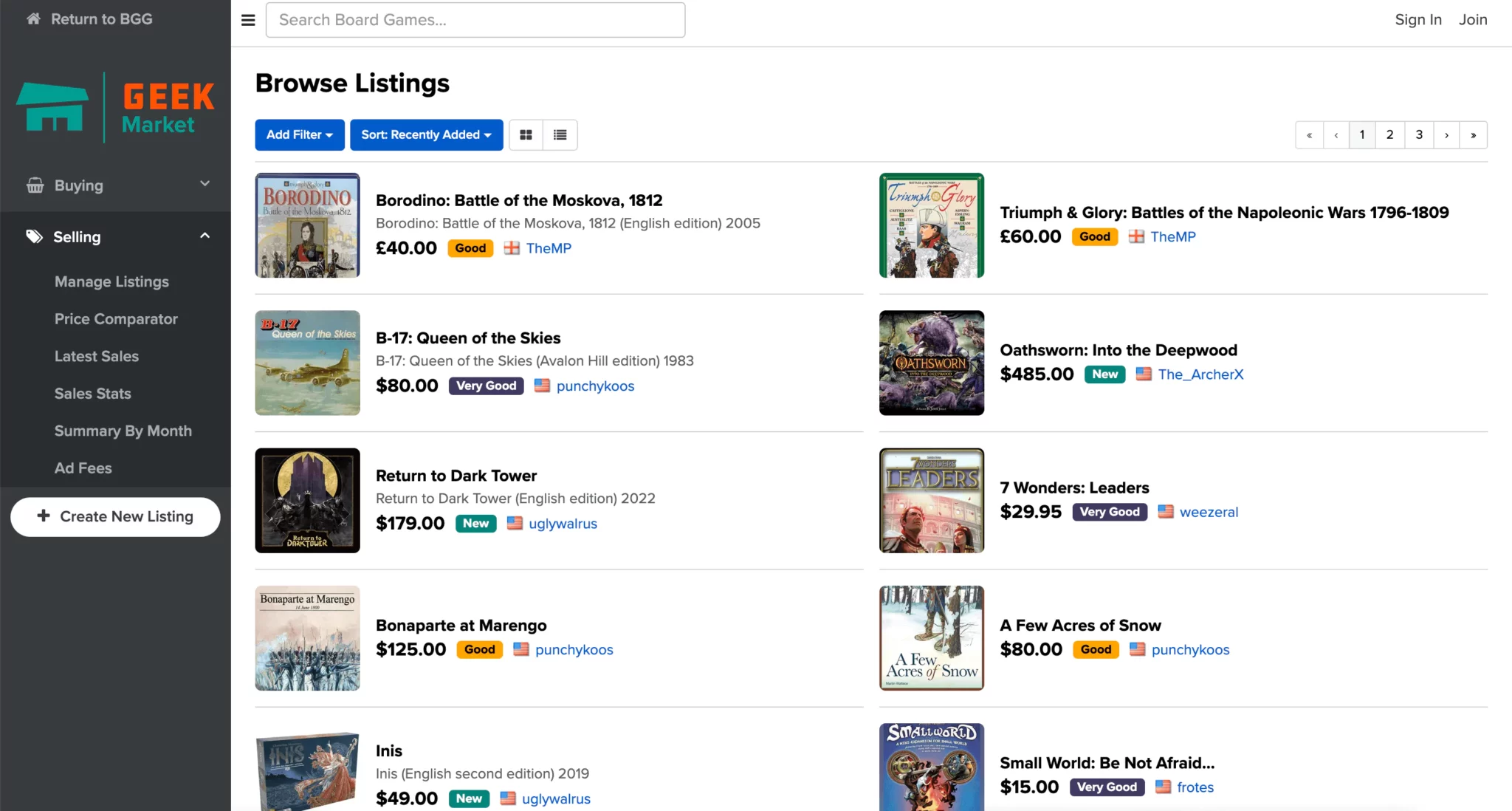This screenshot has width=1512, height=811.
Task: Open Manage Listings in the sidebar
Action: 111,281
